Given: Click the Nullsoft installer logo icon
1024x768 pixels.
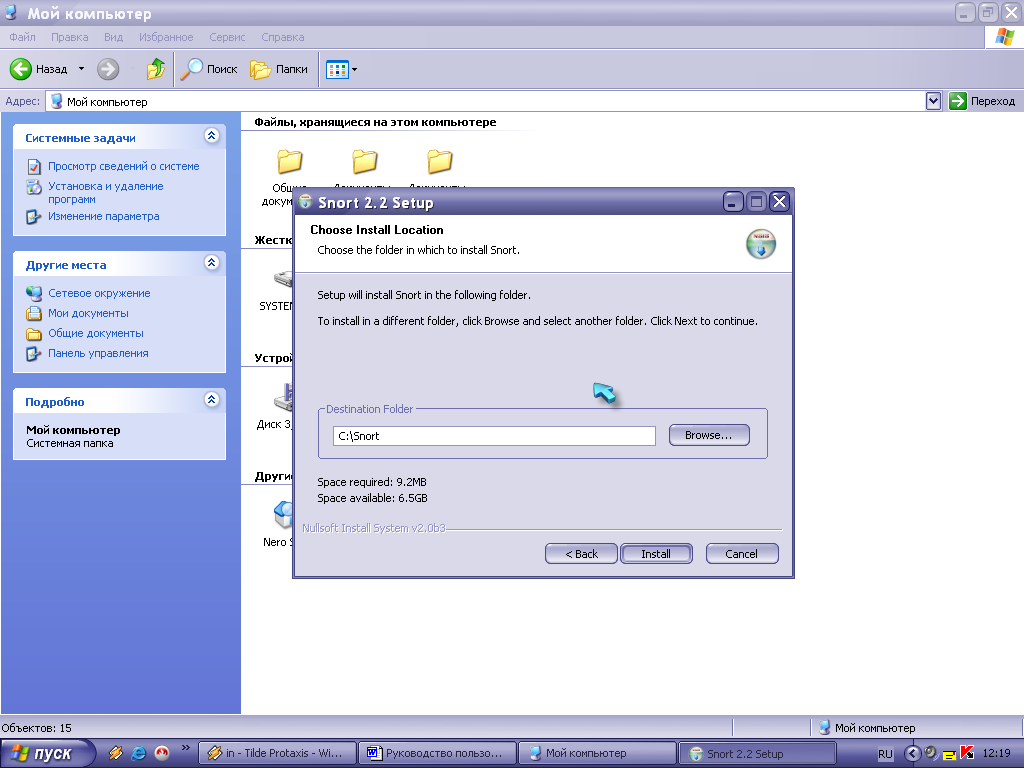Looking at the screenshot, I should pos(761,244).
